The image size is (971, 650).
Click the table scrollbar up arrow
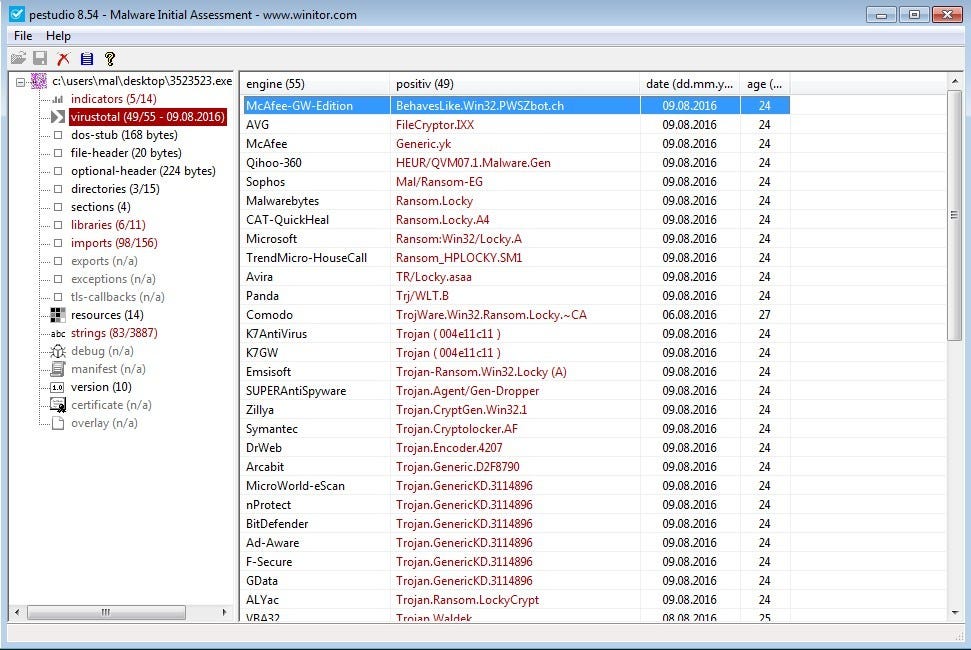[x=954, y=81]
